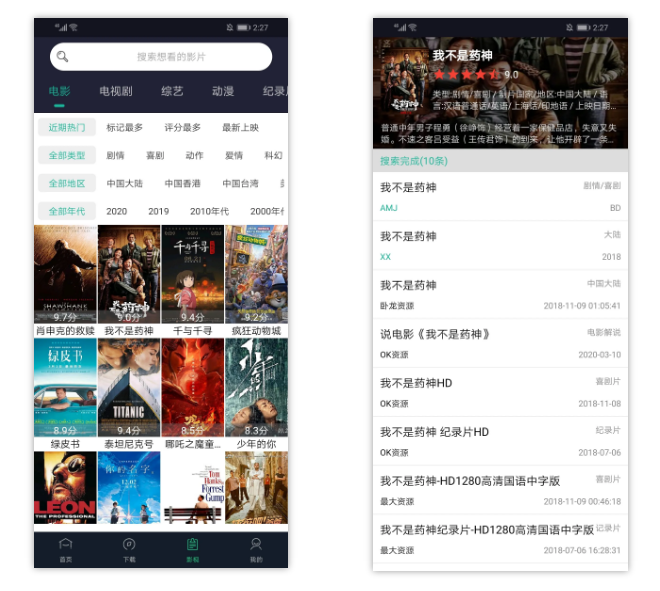Switch to the 电视剧 tab
Image resolution: width=660 pixels, height=591 pixels.
point(116,91)
